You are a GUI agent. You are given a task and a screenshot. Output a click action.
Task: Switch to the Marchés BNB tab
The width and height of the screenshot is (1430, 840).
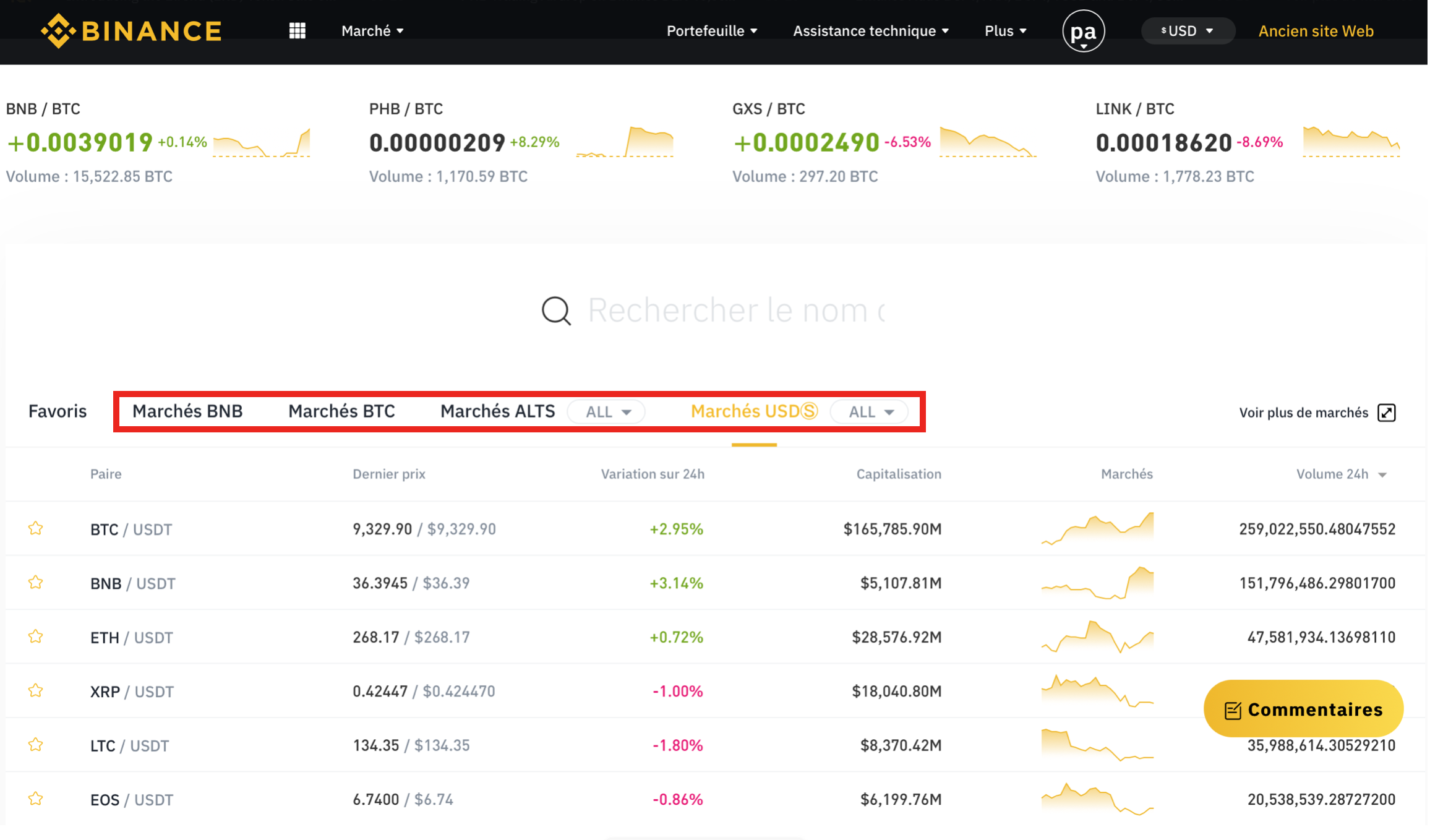point(187,411)
